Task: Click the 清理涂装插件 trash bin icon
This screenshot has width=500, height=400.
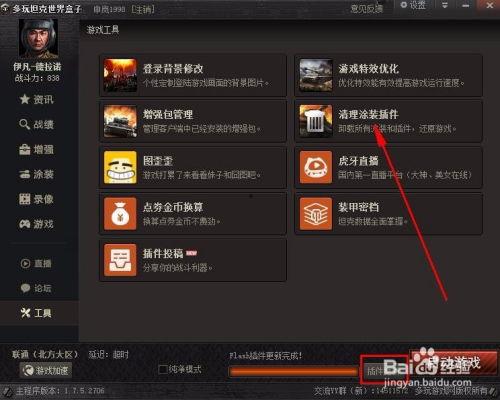Action: [316, 121]
